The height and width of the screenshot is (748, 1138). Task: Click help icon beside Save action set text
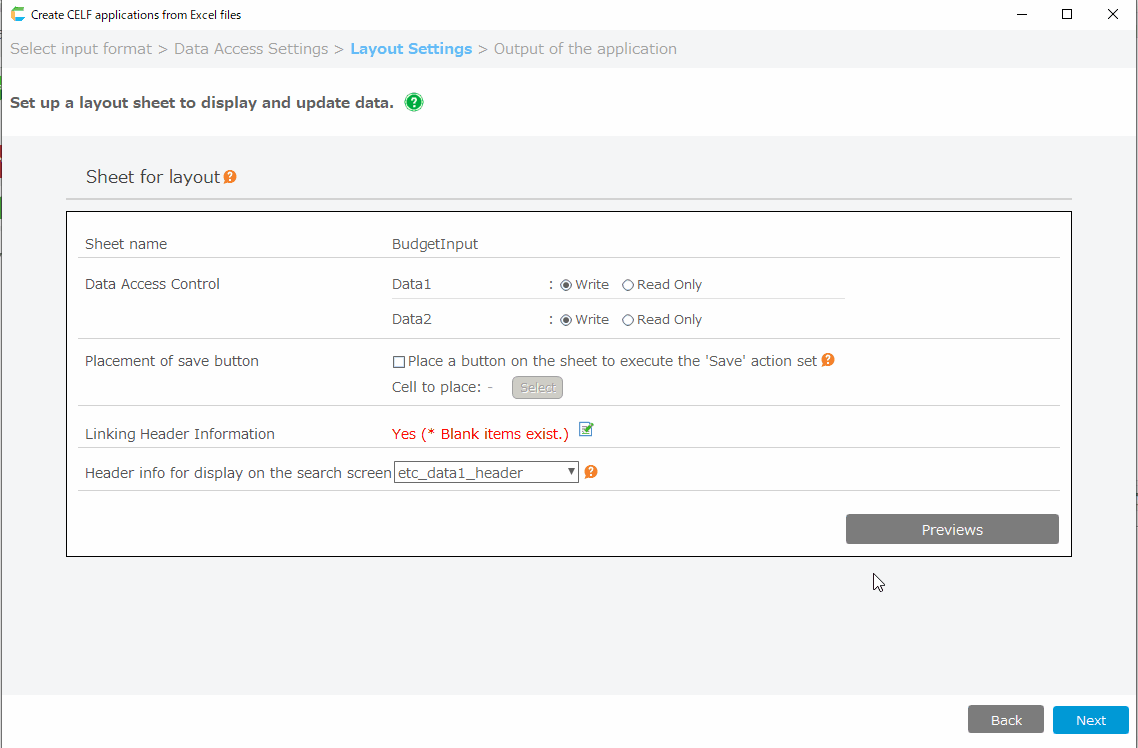coord(827,360)
